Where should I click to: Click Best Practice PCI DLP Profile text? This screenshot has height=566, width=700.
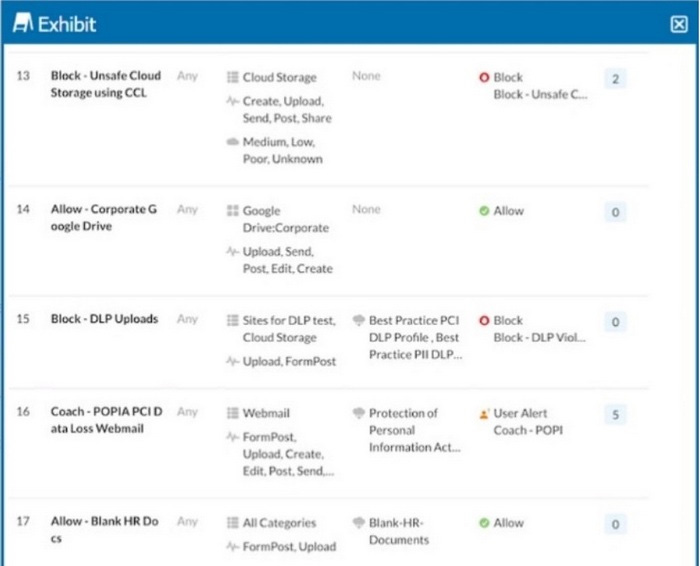pyautogui.click(x=415, y=337)
